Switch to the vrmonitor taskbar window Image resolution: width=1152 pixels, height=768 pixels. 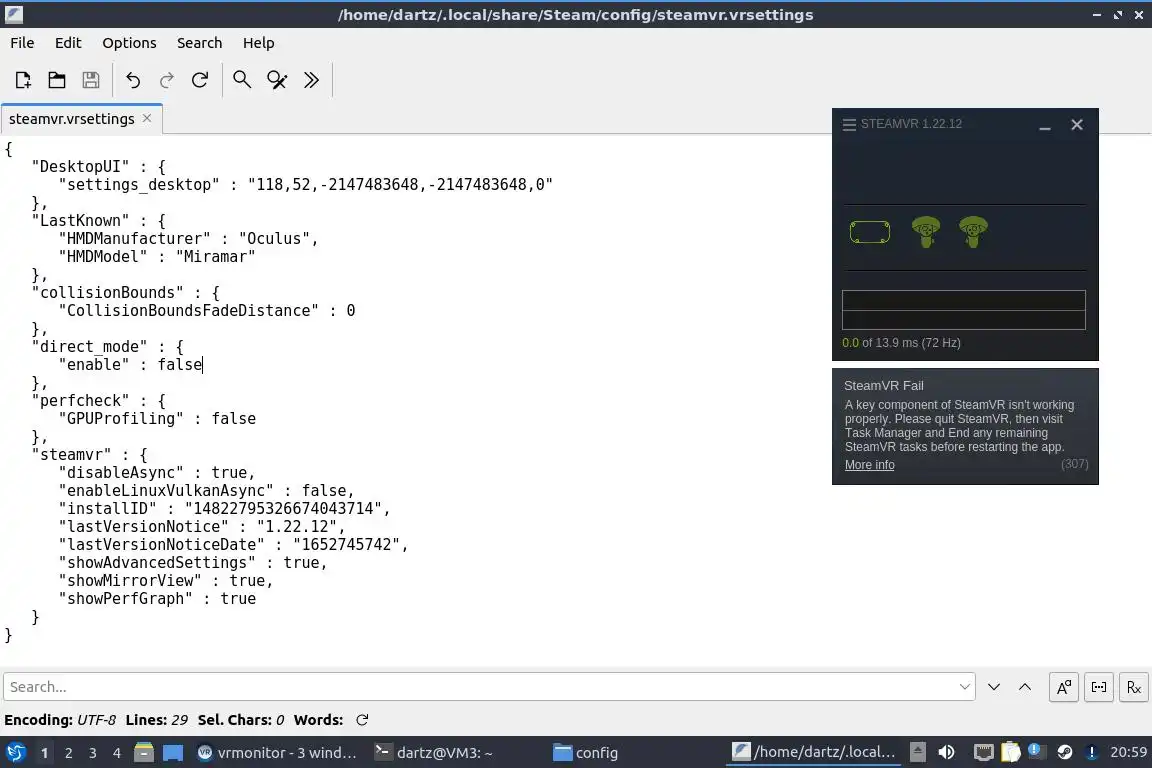277,753
